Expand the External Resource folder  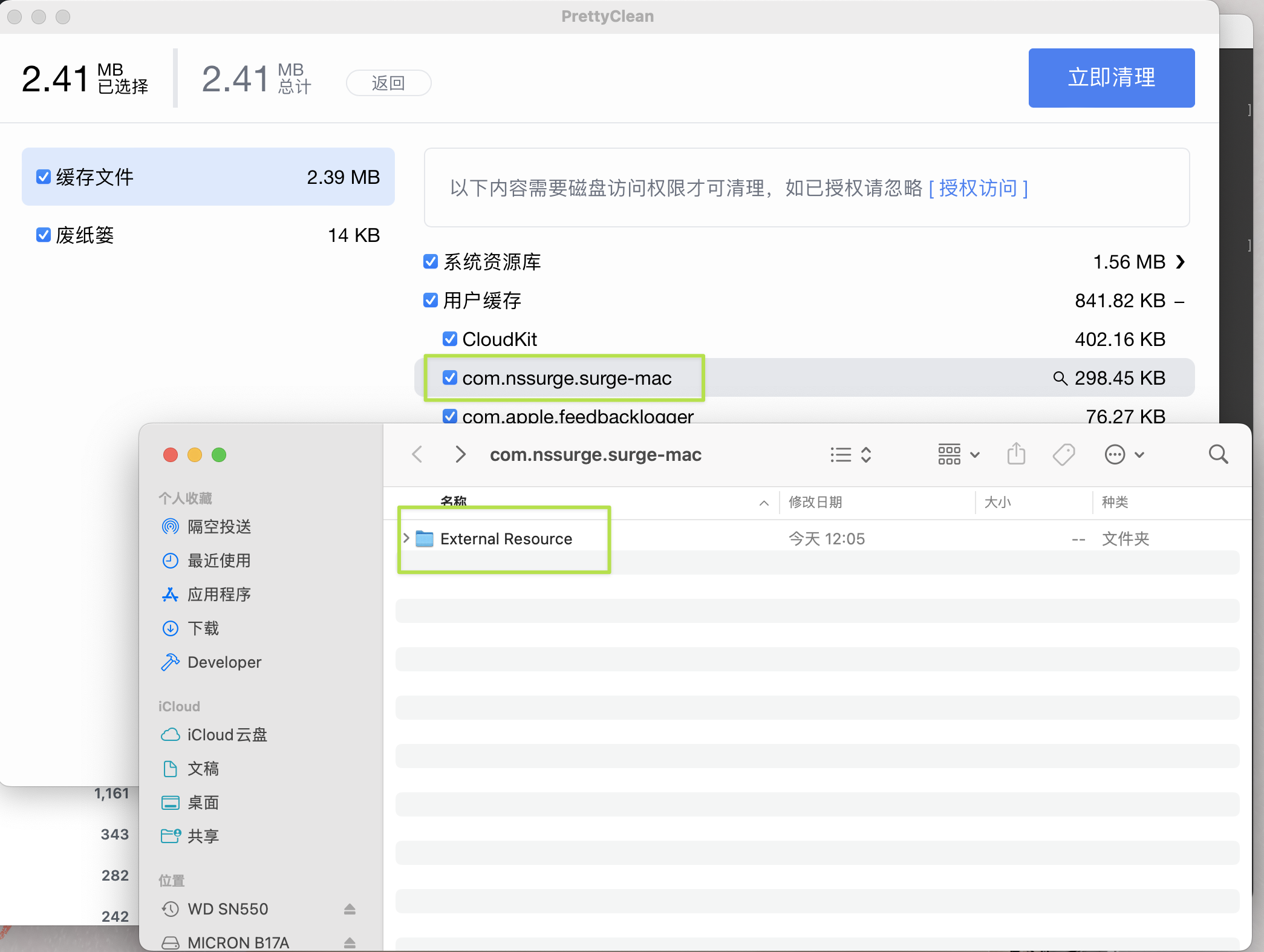pyautogui.click(x=406, y=538)
